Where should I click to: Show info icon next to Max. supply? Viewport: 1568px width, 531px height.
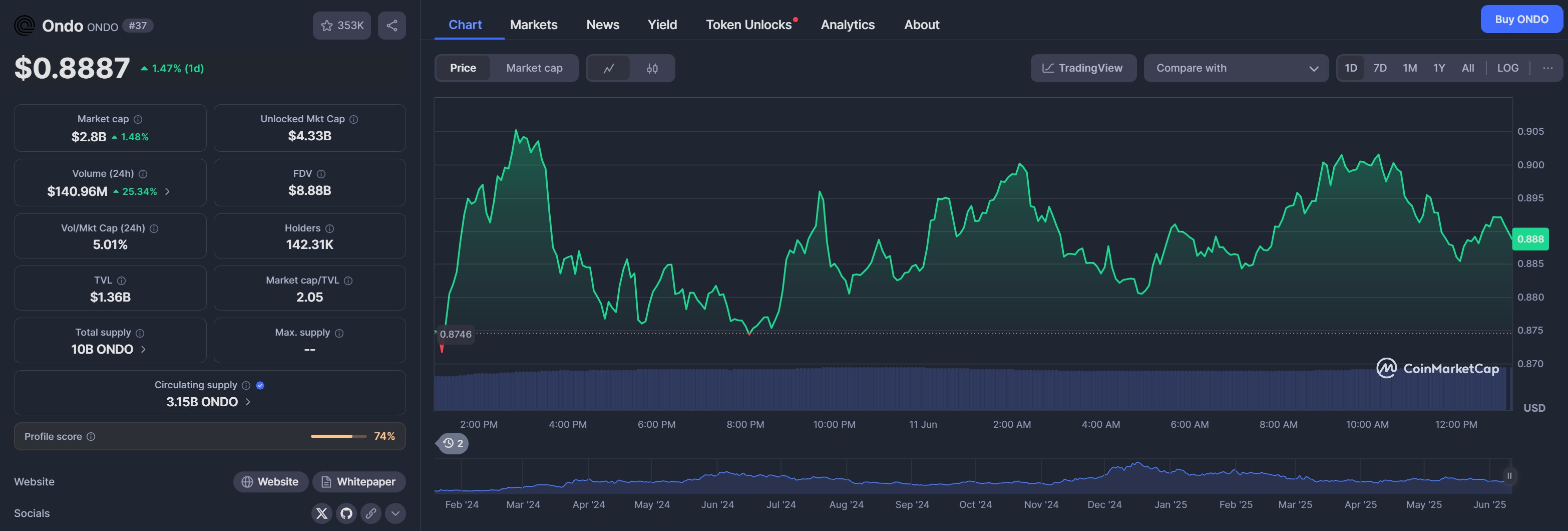(x=339, y=333)
